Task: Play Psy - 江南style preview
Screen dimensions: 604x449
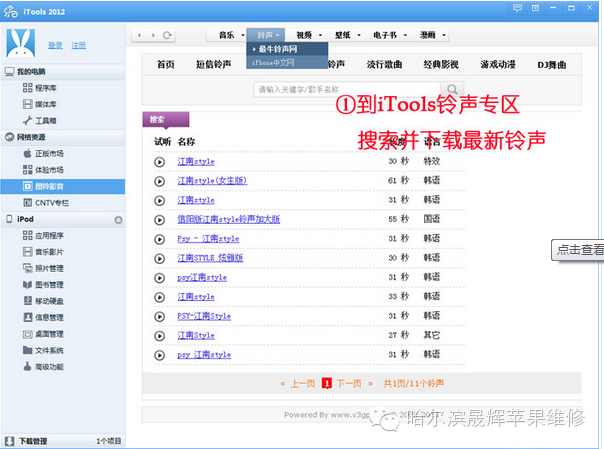Action: coord(159,240)
